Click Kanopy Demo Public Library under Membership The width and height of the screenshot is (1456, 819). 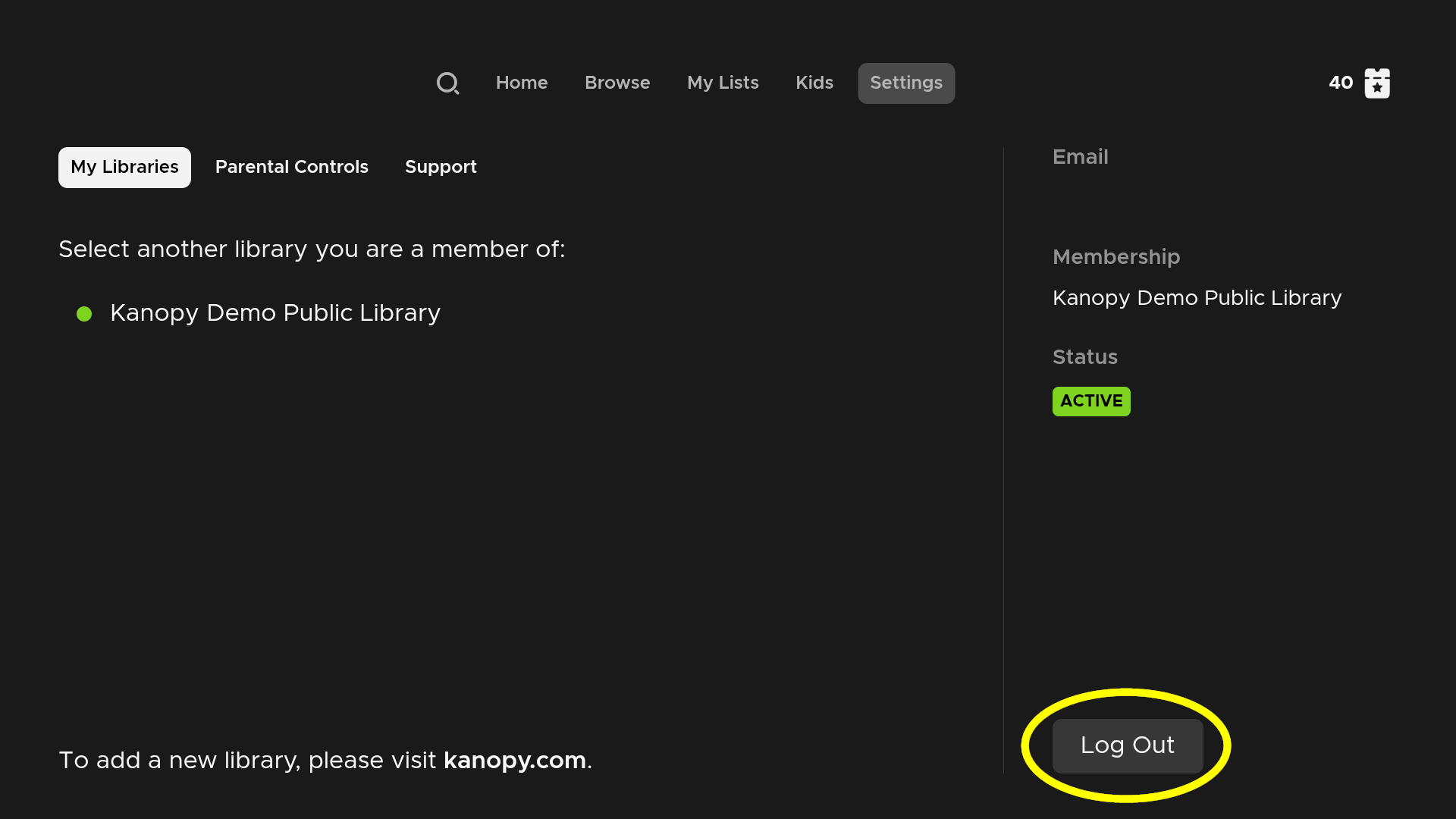(x=1197, y=298)
